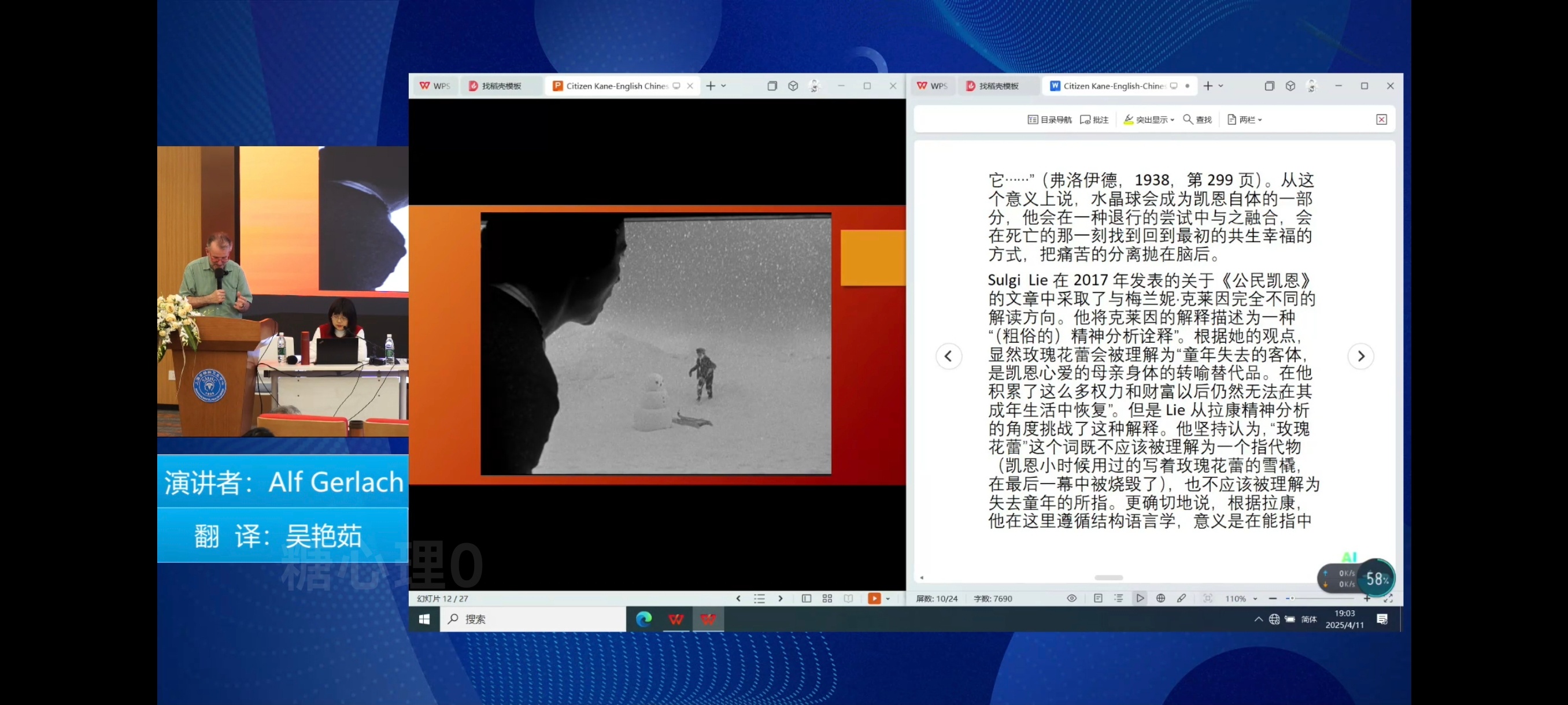The height and width of the screenshot is (705, 1568).
Task: Click first WPS taskbar icon
Action: pos(676,619)
